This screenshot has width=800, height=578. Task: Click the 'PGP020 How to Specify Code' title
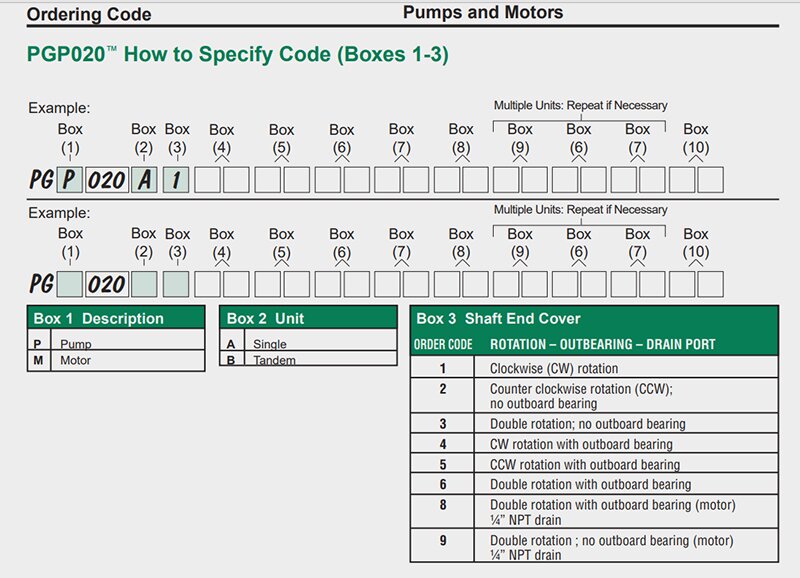tap(237, 54)
